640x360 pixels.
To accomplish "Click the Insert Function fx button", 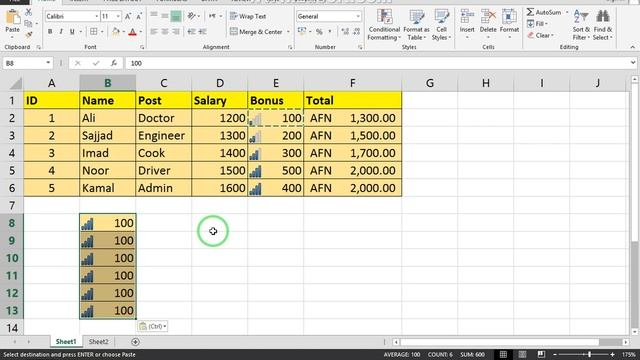I will tap(114, 63).
